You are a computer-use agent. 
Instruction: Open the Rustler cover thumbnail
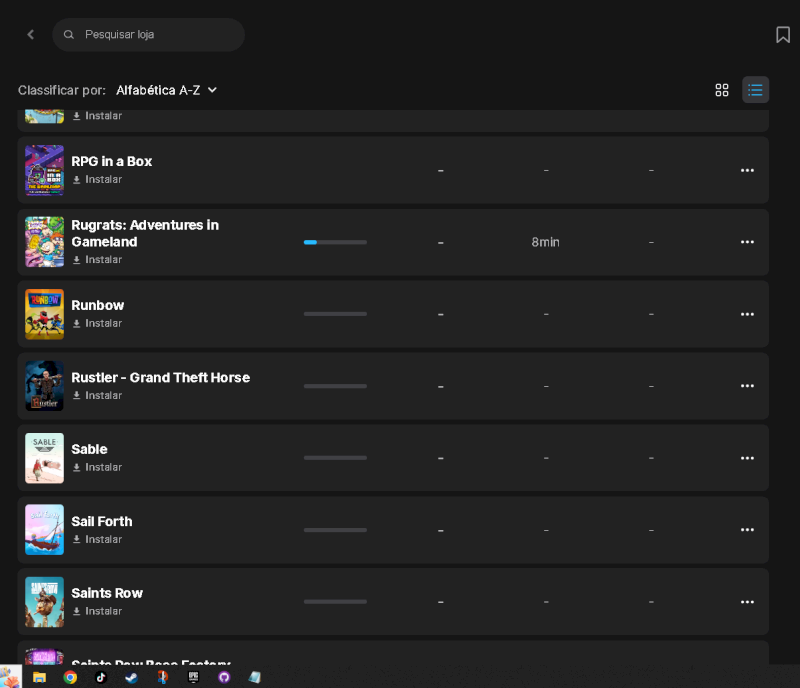tap(44, 386)
